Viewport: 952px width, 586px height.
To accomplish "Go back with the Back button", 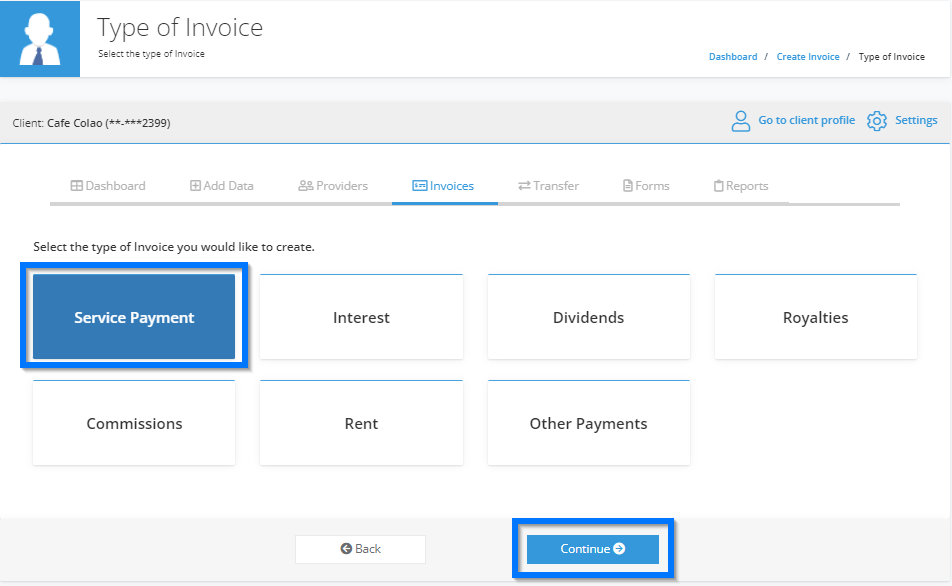I will (361, 549).
